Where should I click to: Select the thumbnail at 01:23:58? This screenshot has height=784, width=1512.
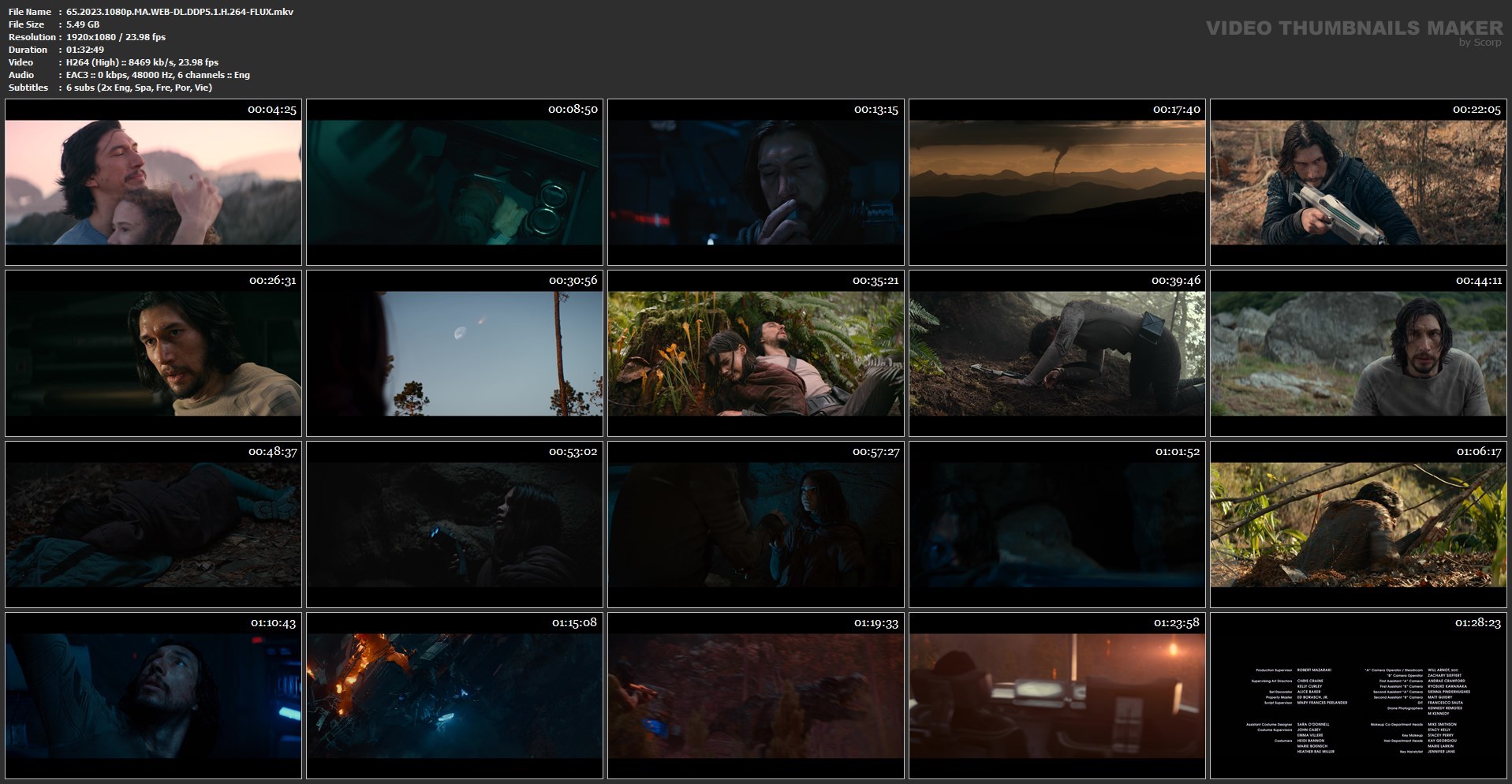[1057, 696]
